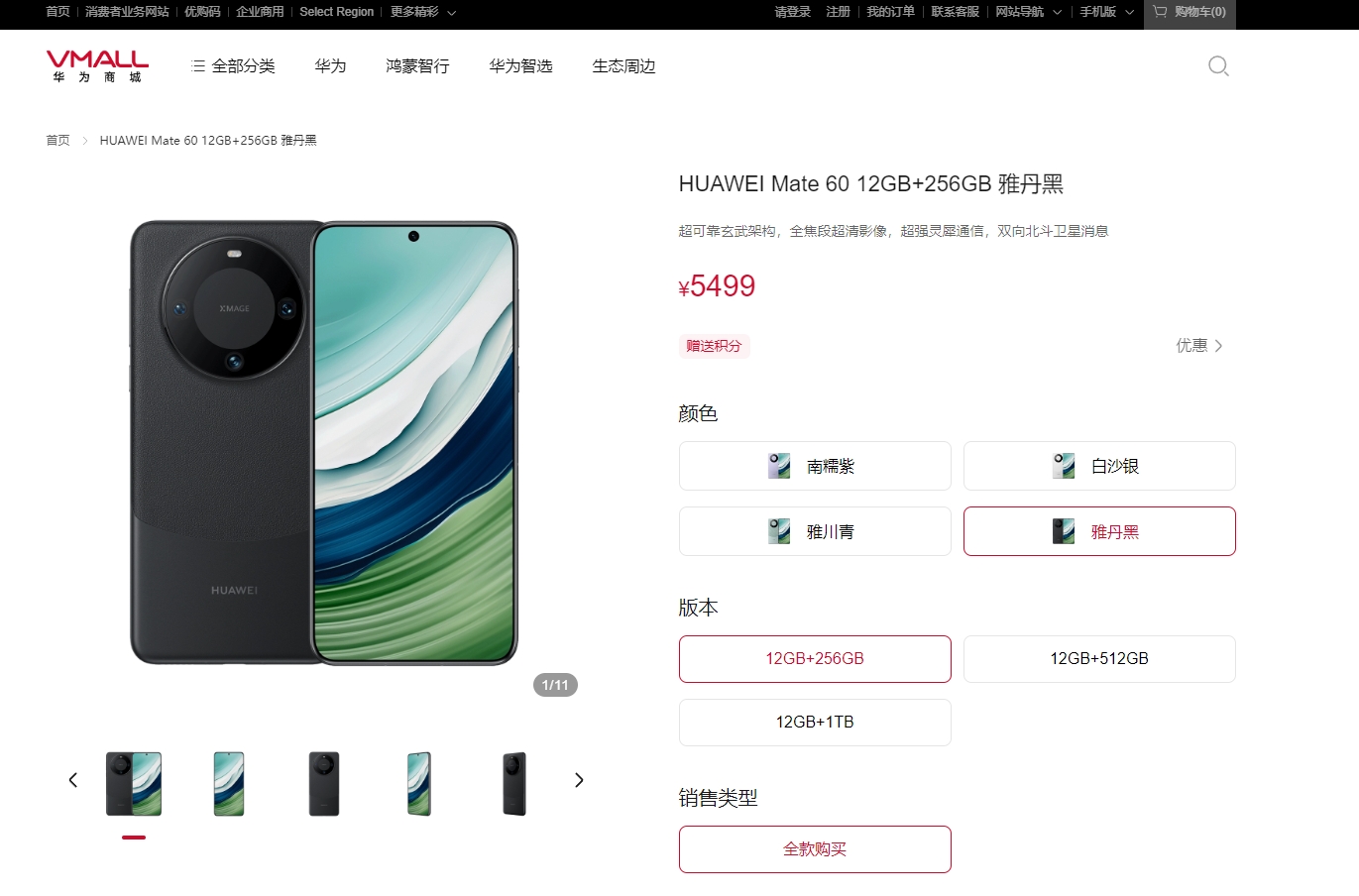
Task: Click the VMALL logo
Action: click(x=97, y=65)
